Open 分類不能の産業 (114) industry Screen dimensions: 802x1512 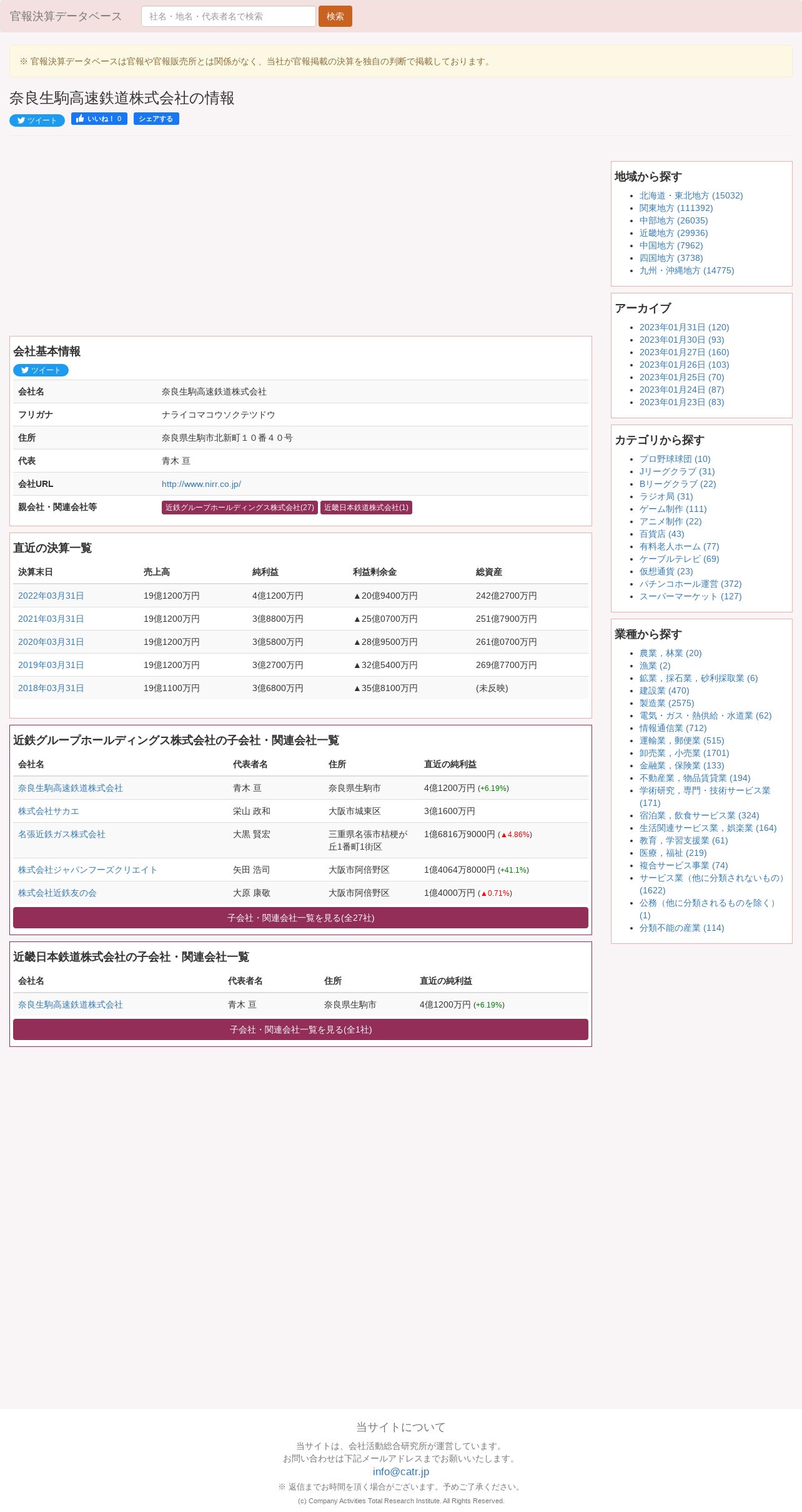click(x=681, y=928)
